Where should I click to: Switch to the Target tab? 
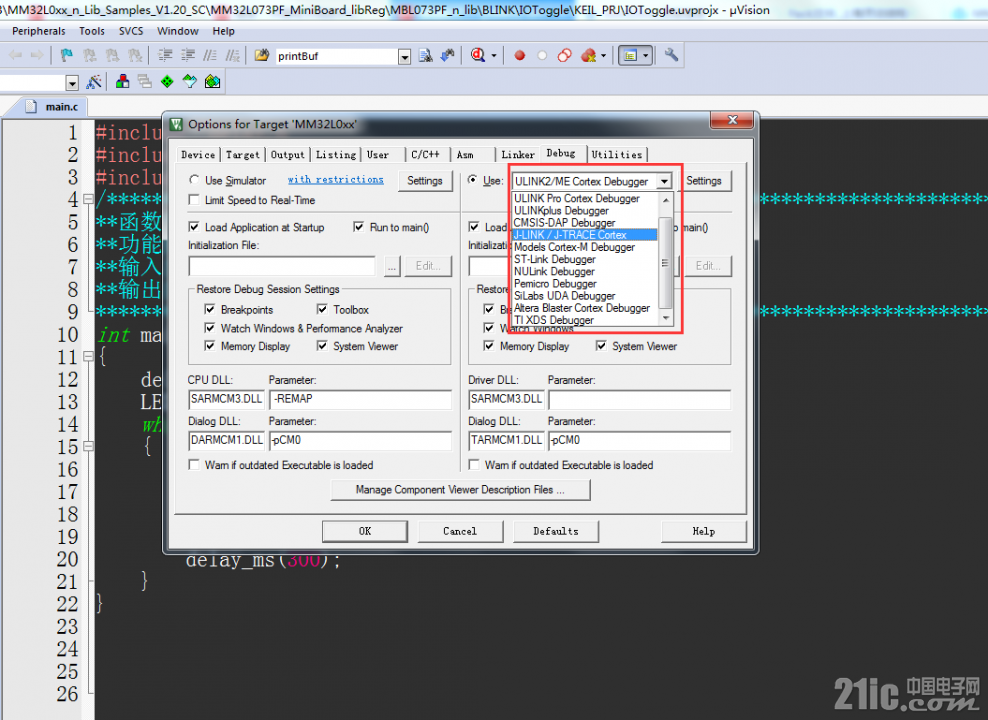click(243, 155)
